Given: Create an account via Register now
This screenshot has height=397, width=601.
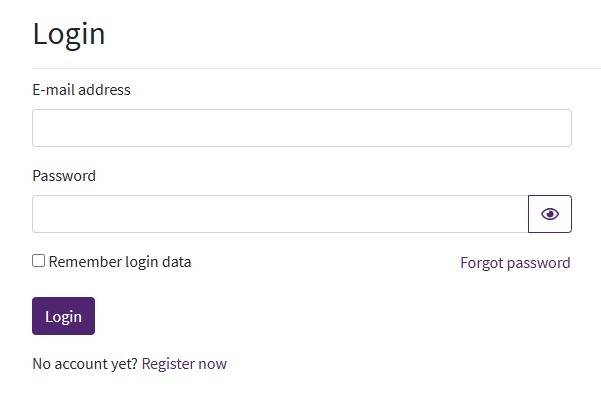Looking at the screenshot, I should click(x=184, y=364).
